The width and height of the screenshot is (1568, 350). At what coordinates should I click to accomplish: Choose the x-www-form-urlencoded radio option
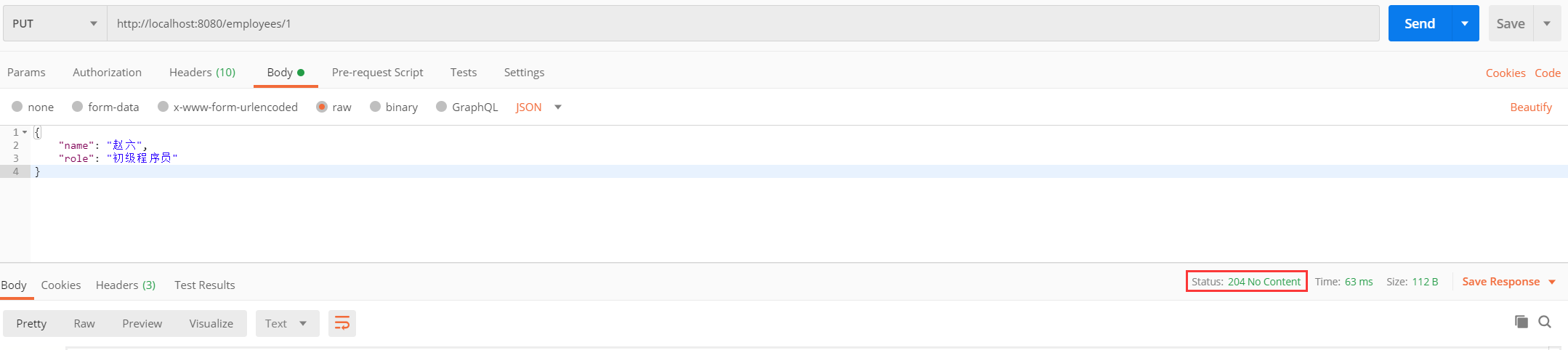(163, 107)
